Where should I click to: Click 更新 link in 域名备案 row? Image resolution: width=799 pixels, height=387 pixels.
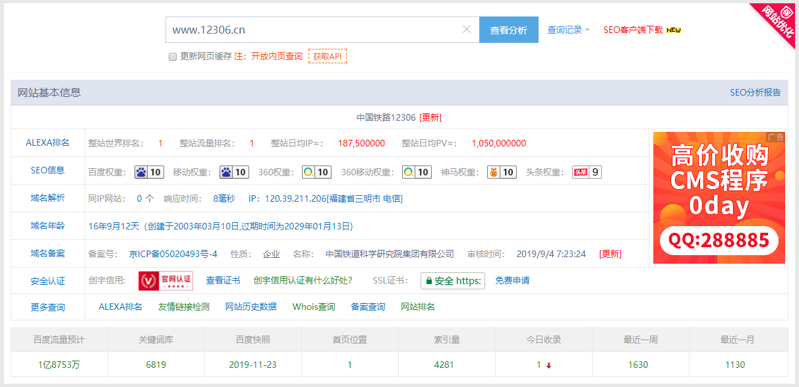pos(610,253)
